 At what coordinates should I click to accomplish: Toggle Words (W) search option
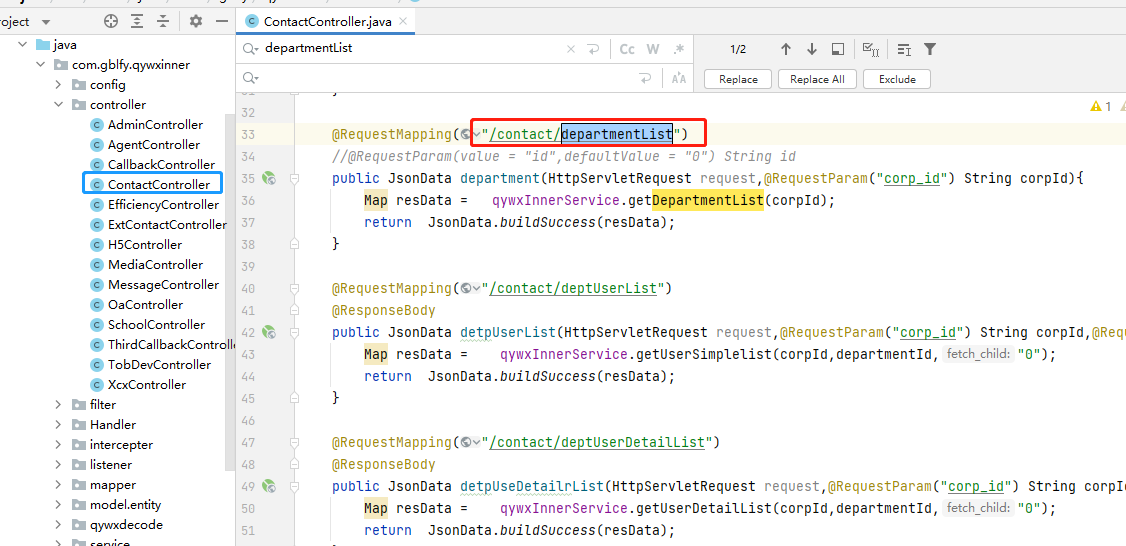(653, 50)
